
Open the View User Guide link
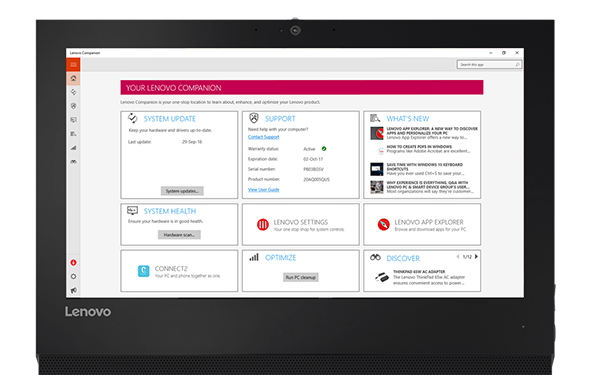(263, 190)
